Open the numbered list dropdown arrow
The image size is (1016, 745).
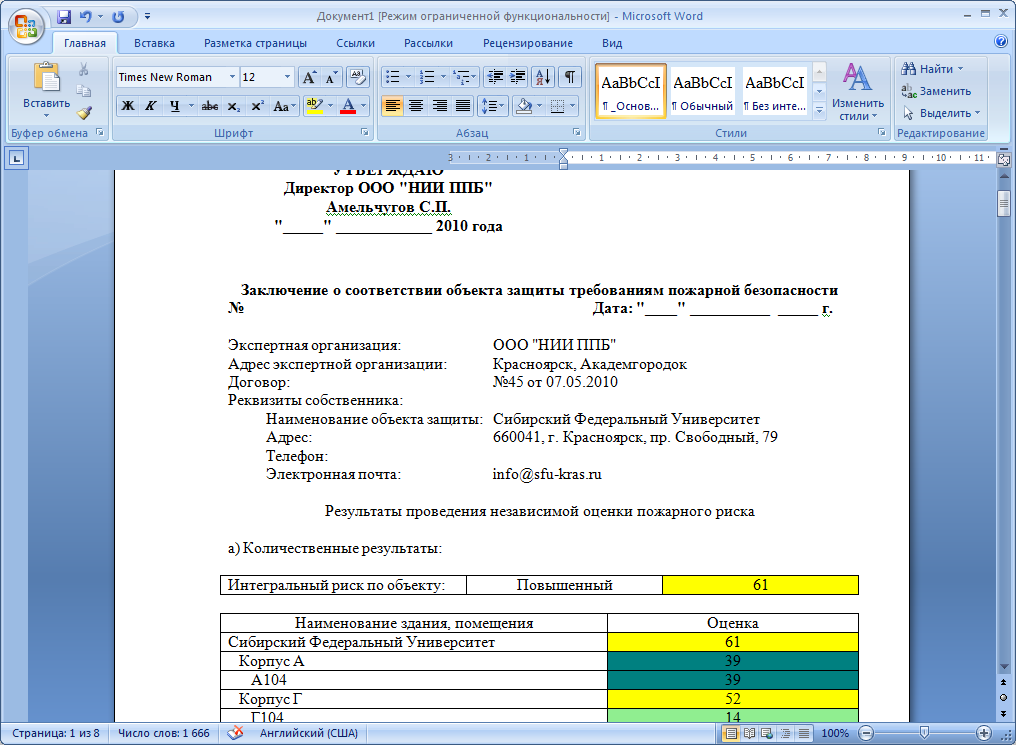pos(443,77)
